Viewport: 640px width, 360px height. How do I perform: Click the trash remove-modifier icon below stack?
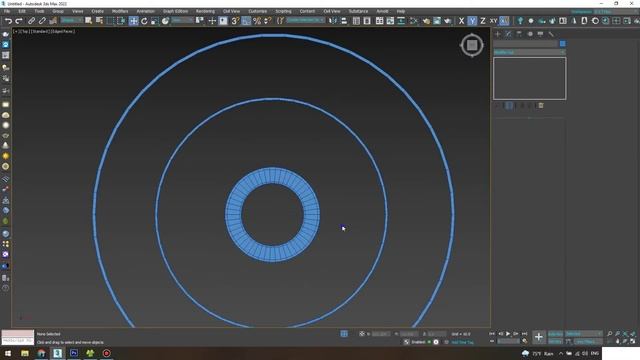click(541, 106)
